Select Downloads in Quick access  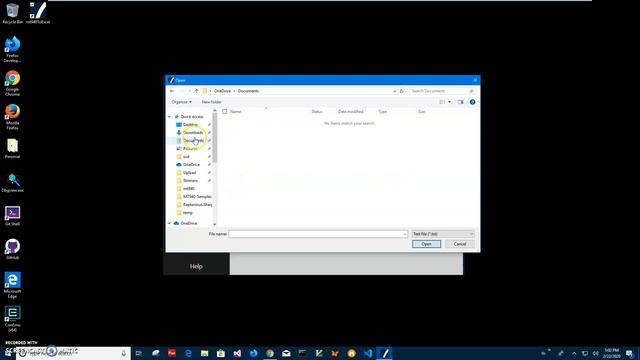pos(193,133)
